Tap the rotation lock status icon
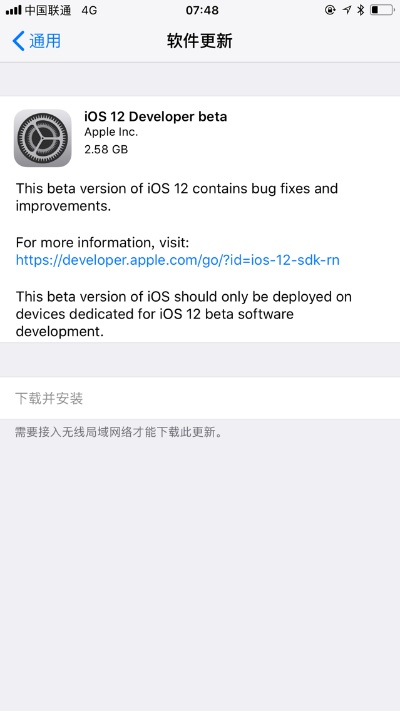 [x=330, y=10]
